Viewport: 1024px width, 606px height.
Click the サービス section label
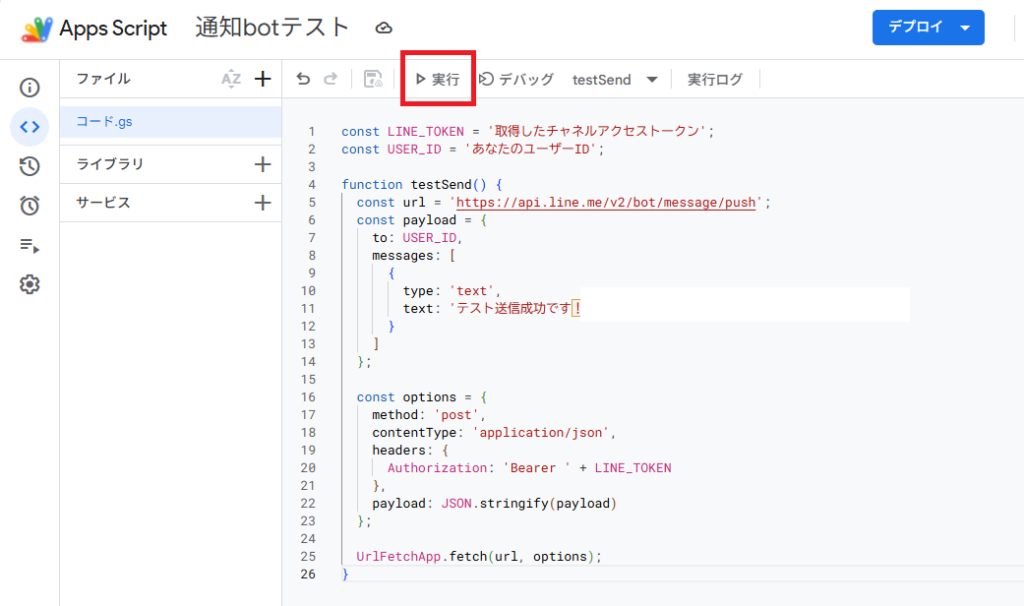(x=103, y=202)
